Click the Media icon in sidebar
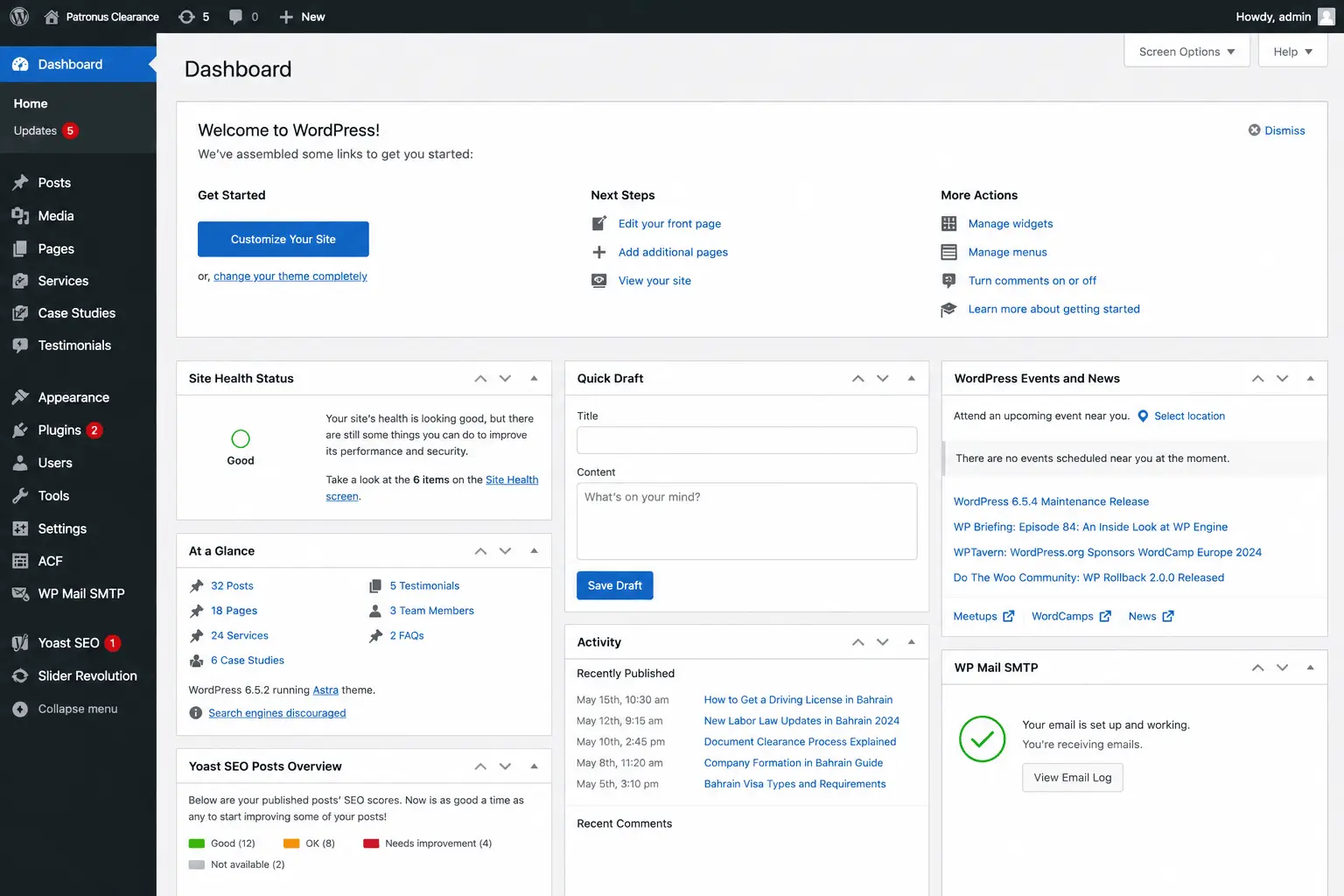1344x896 pixels. point(20,216)
